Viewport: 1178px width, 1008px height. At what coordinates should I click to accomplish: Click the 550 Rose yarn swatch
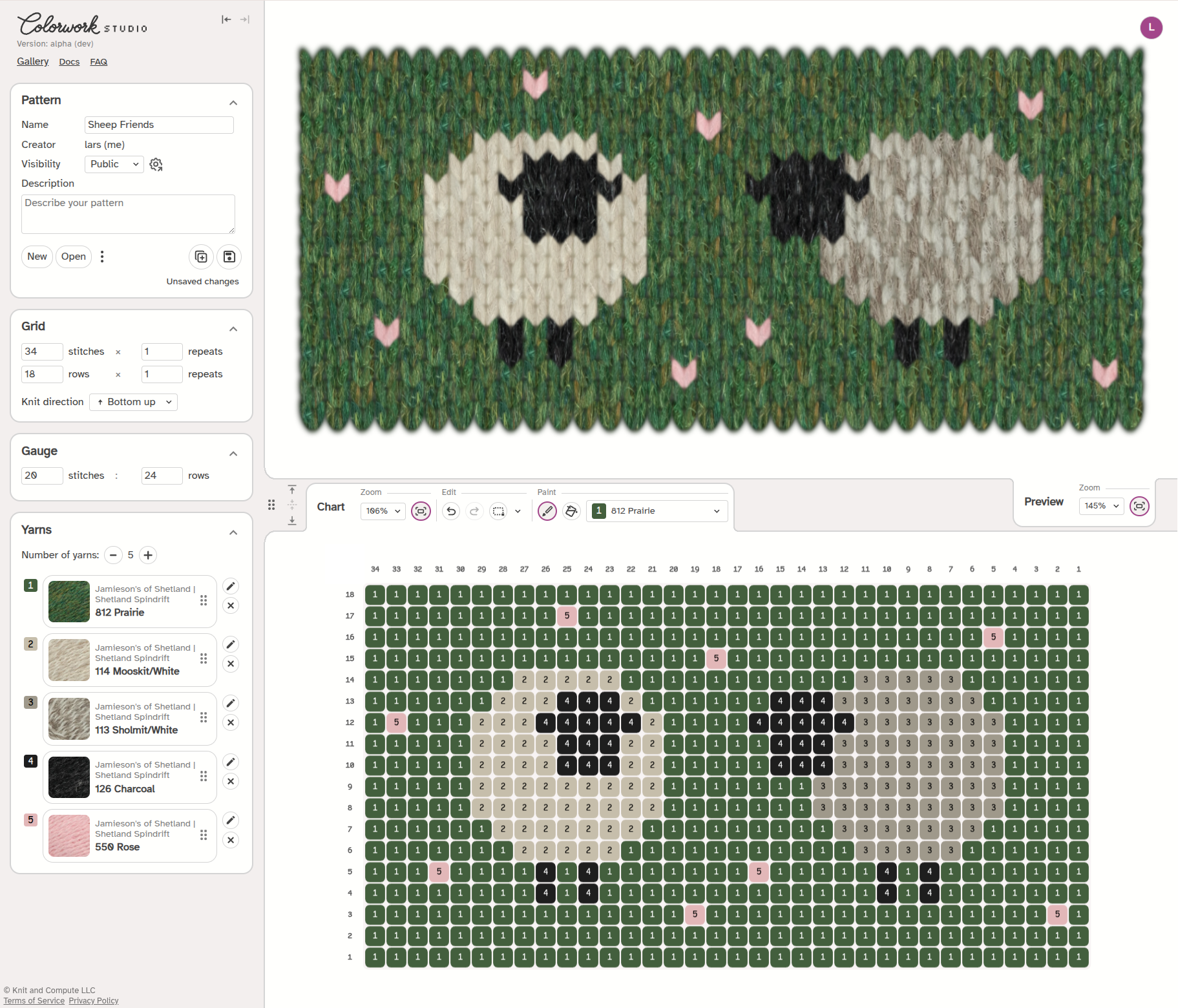pos(69,835)
